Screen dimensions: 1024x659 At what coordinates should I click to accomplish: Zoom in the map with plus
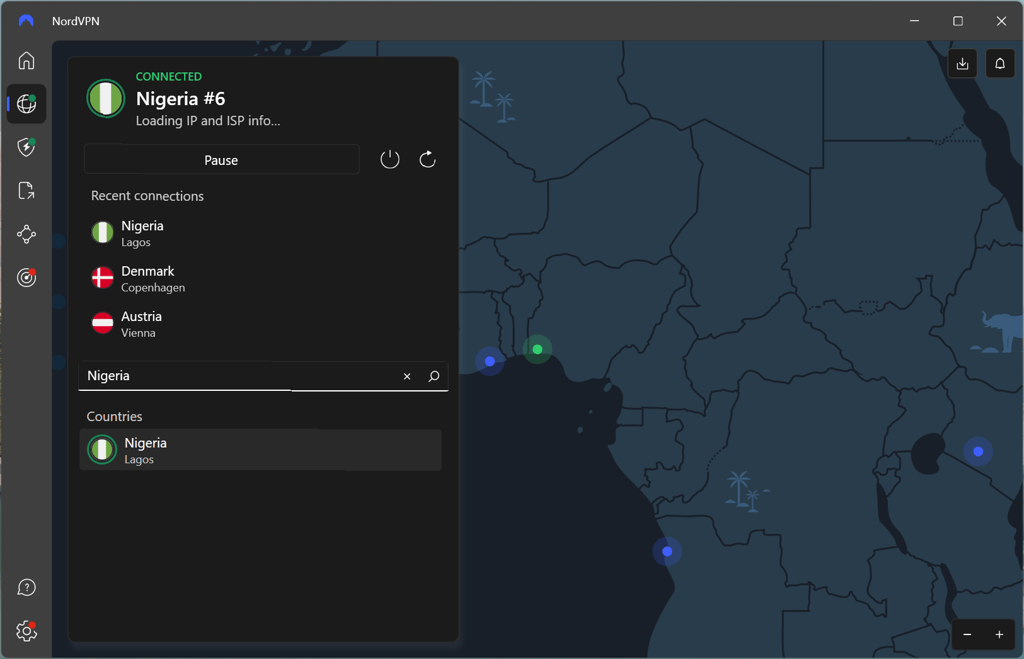[999, 634]
